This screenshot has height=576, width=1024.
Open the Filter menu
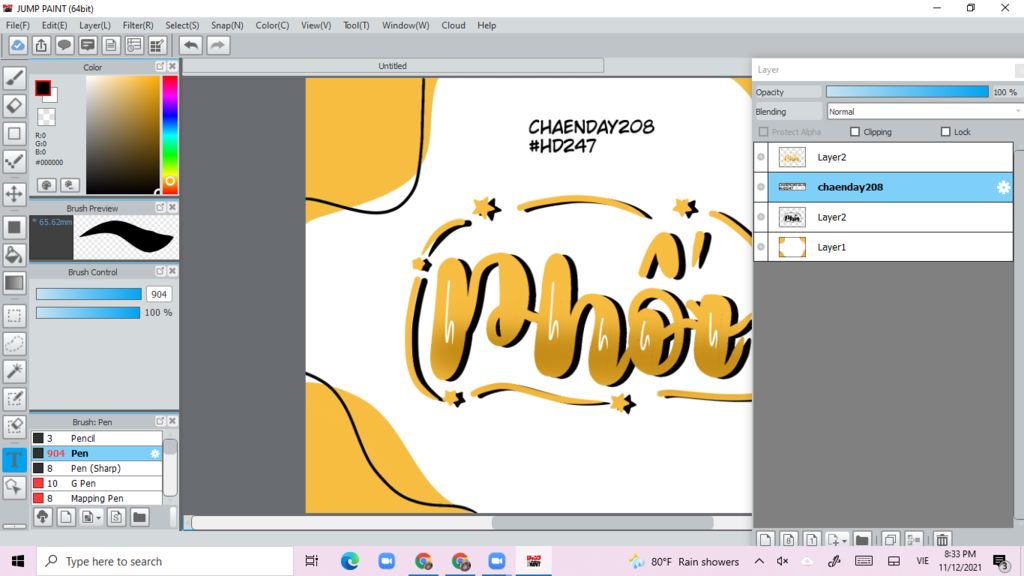point(138,25)
